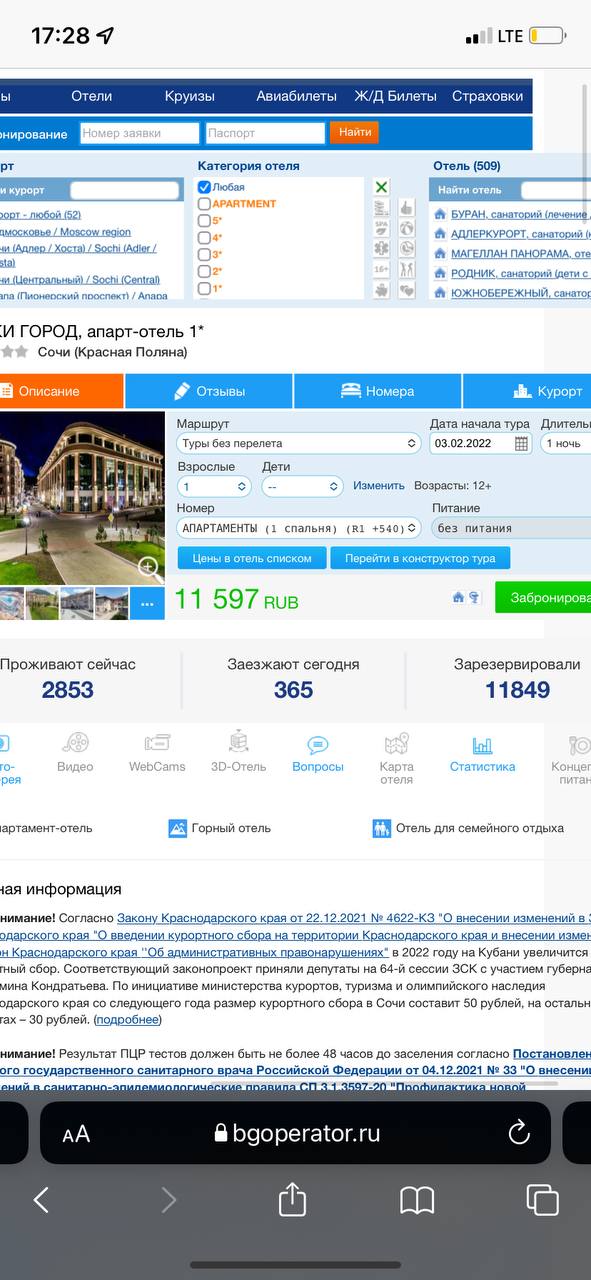Open the Видео film reel icon
Image resolution: width=591 pixels, height=1280 pixels.
click(75, 743)
